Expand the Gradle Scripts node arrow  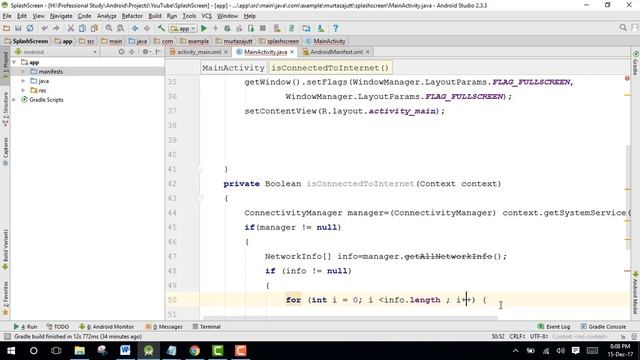14,100
